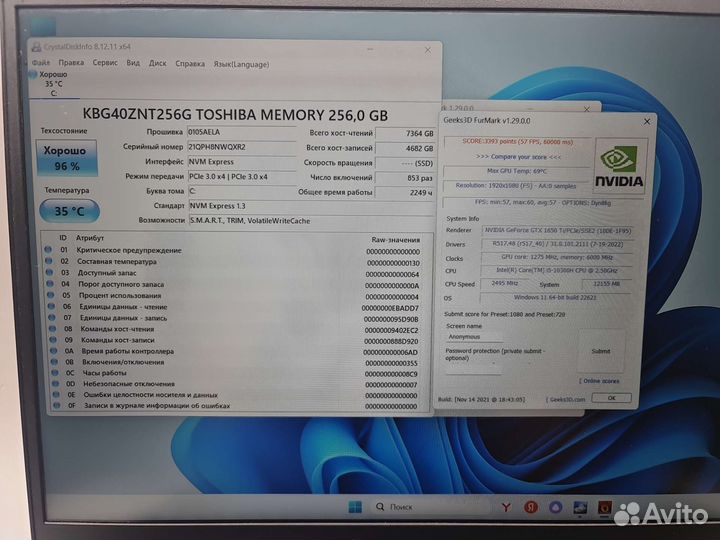Select the Единицы данных - запись row

point(235,318)
